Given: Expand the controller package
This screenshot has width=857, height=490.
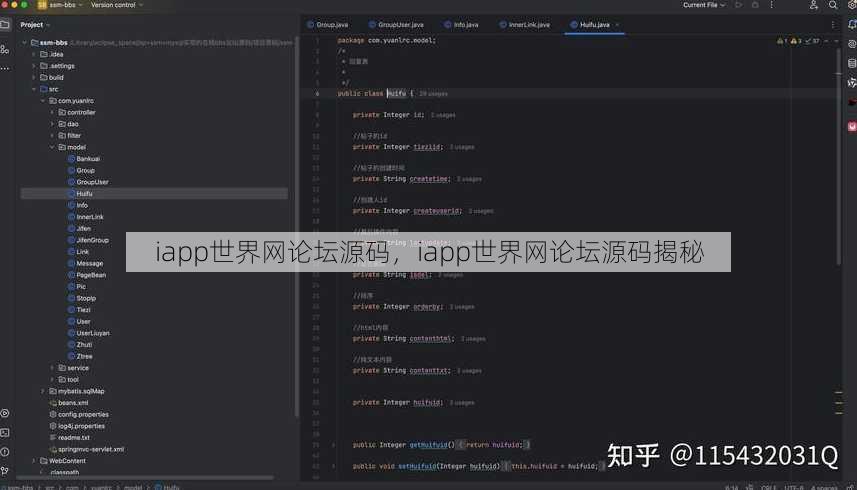Looking at the screenshot, I should [52, 113].
